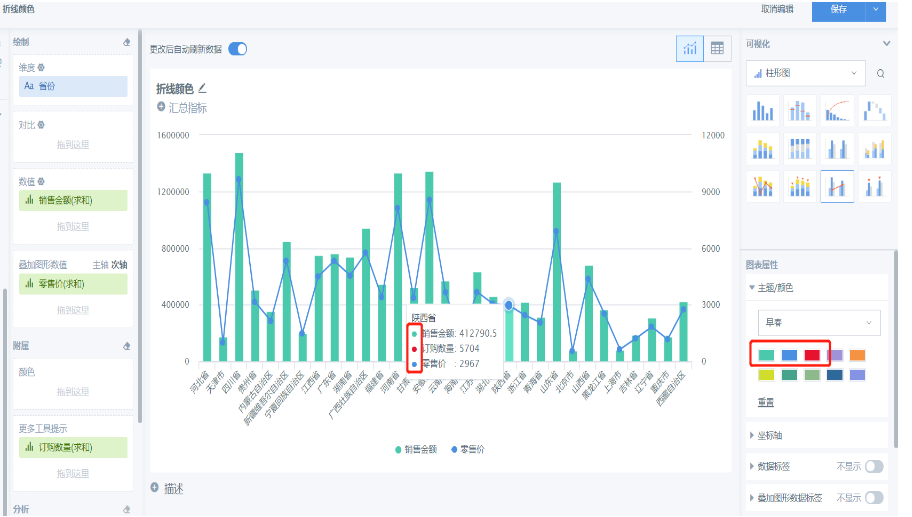
Task: Click the 保存 save button
Action: [x=838, y=9]
